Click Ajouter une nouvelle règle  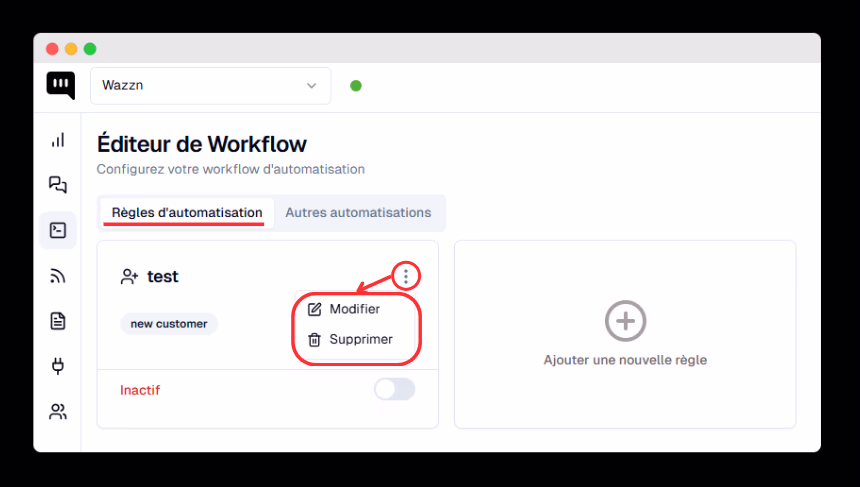(x=625, y=360)
